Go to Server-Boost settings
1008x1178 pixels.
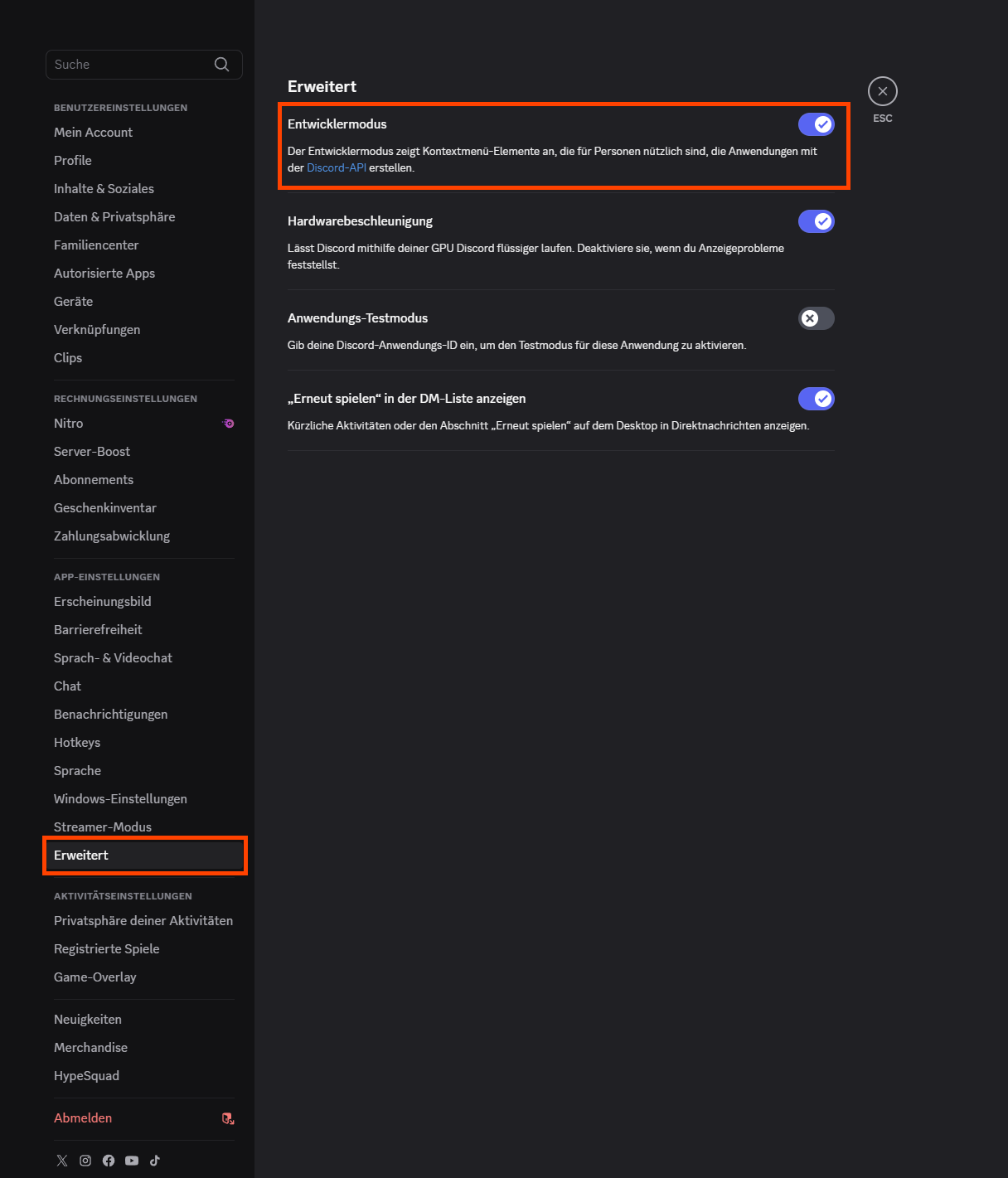click(144, 452)
